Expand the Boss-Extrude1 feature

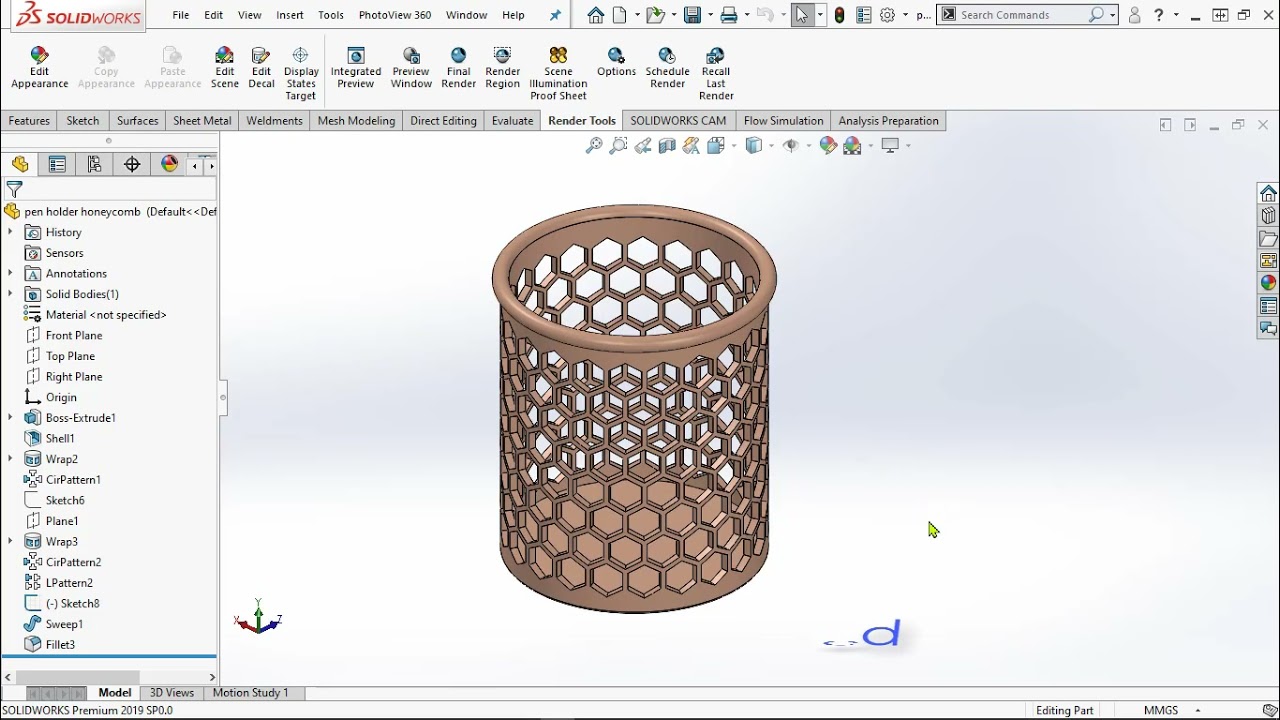point(10,418)
